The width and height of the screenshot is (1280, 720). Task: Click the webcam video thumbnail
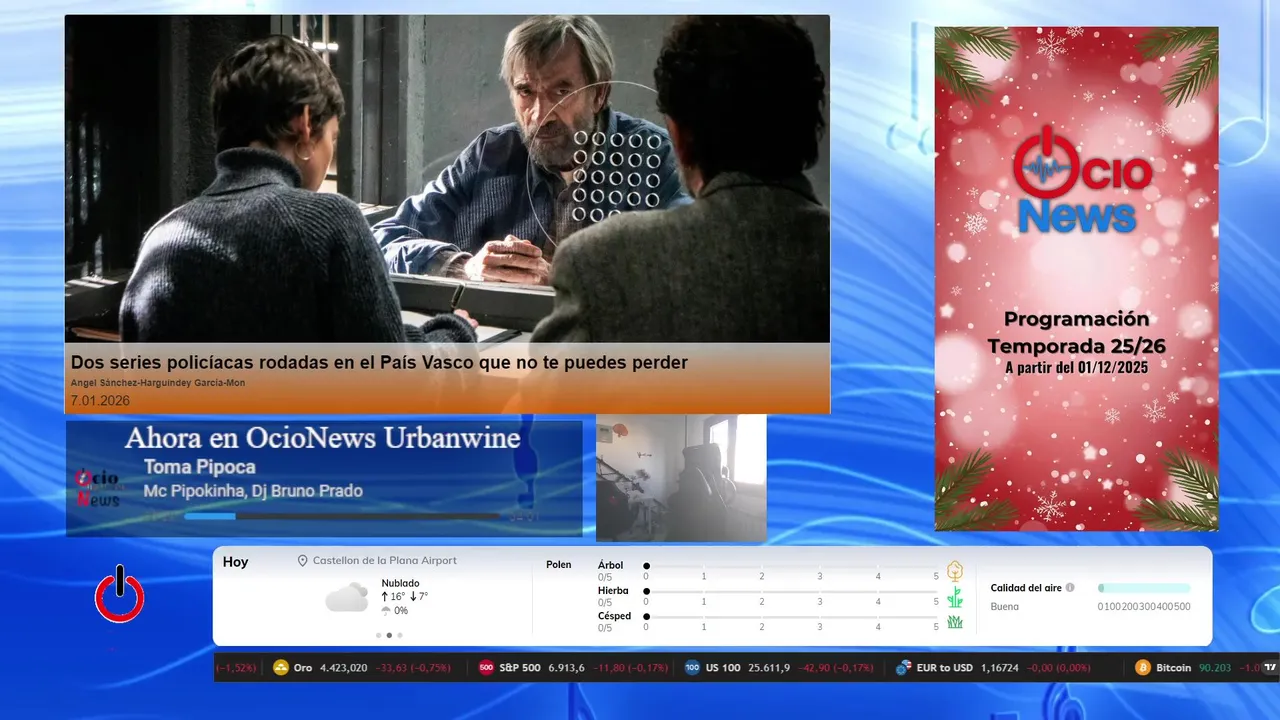click(681, 478)
